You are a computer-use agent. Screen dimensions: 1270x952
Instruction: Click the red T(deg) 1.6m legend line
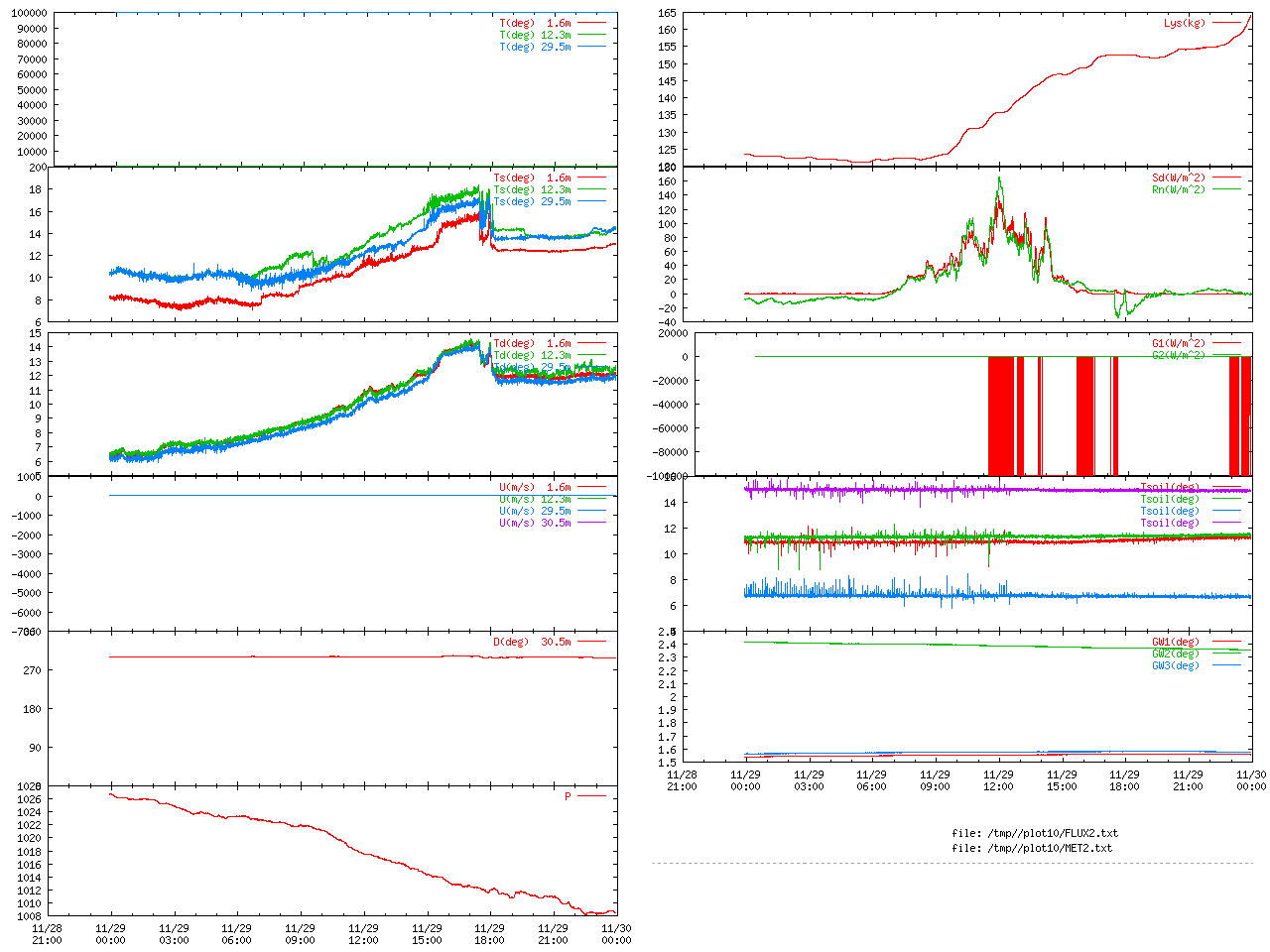591,23
